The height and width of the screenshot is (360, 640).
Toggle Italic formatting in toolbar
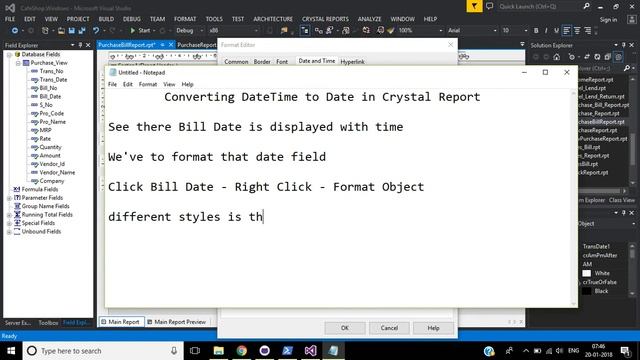coord(546,31)
